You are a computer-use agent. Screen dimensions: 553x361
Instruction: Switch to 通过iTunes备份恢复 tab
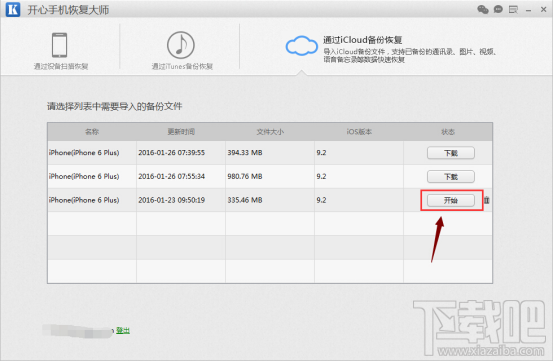[x=182, y=66]
